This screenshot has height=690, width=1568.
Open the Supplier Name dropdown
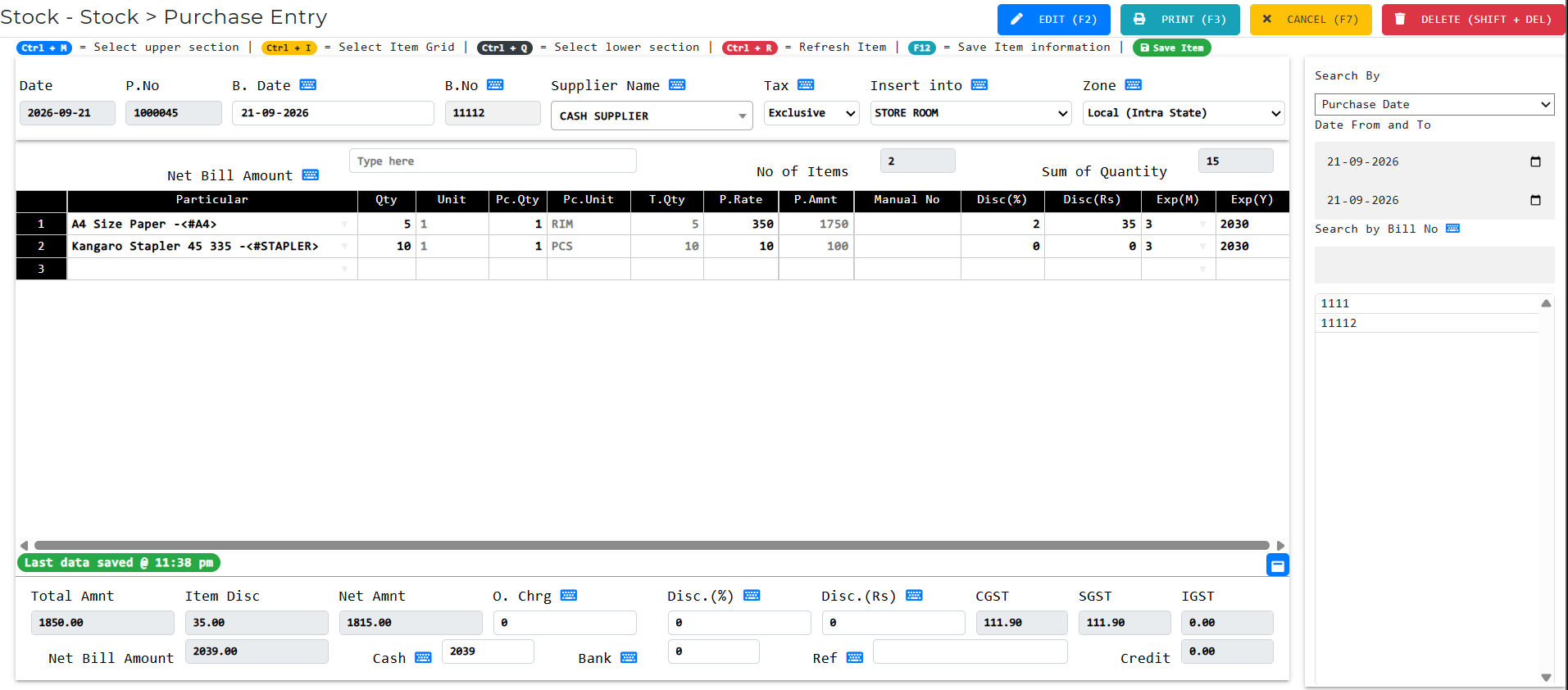(652, 116)
